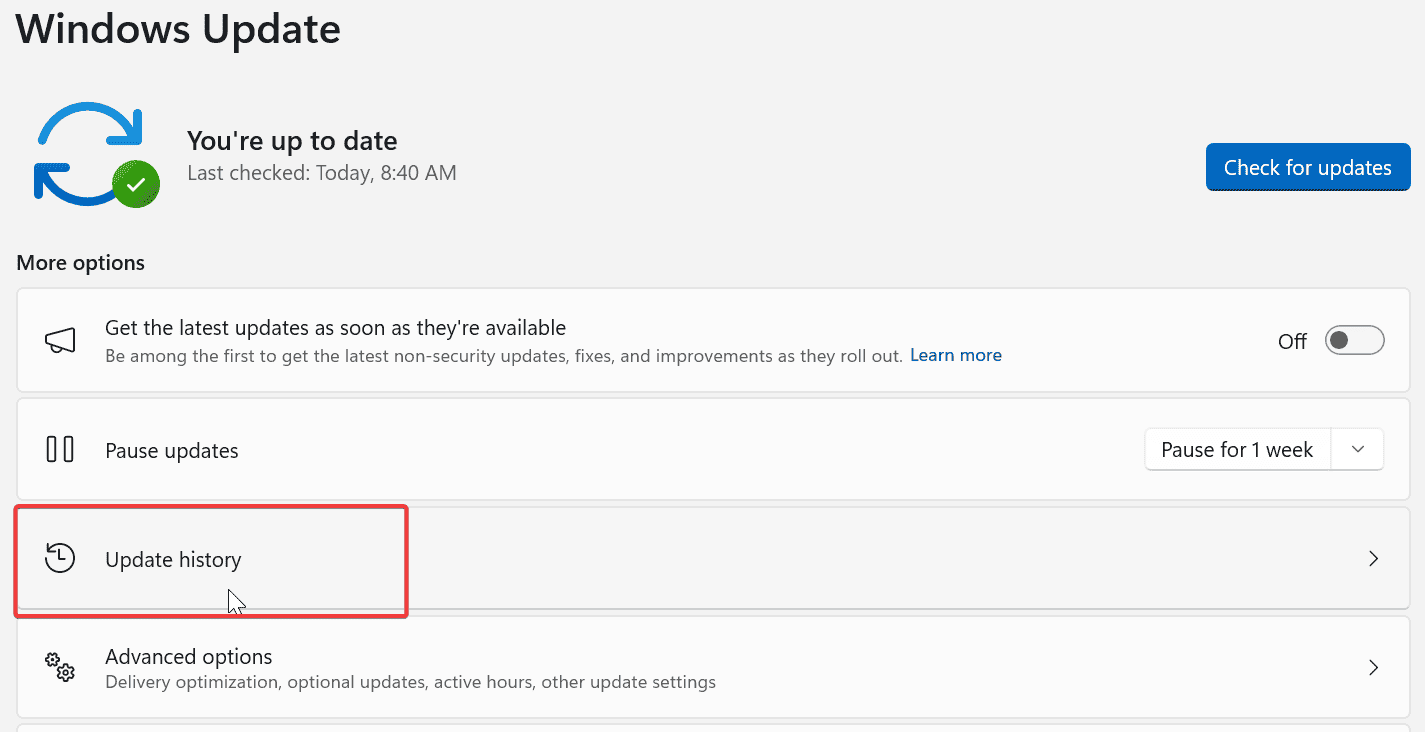Click 'Be among the first to get' description
1425x732 pixels.
[x=504, y=355]
